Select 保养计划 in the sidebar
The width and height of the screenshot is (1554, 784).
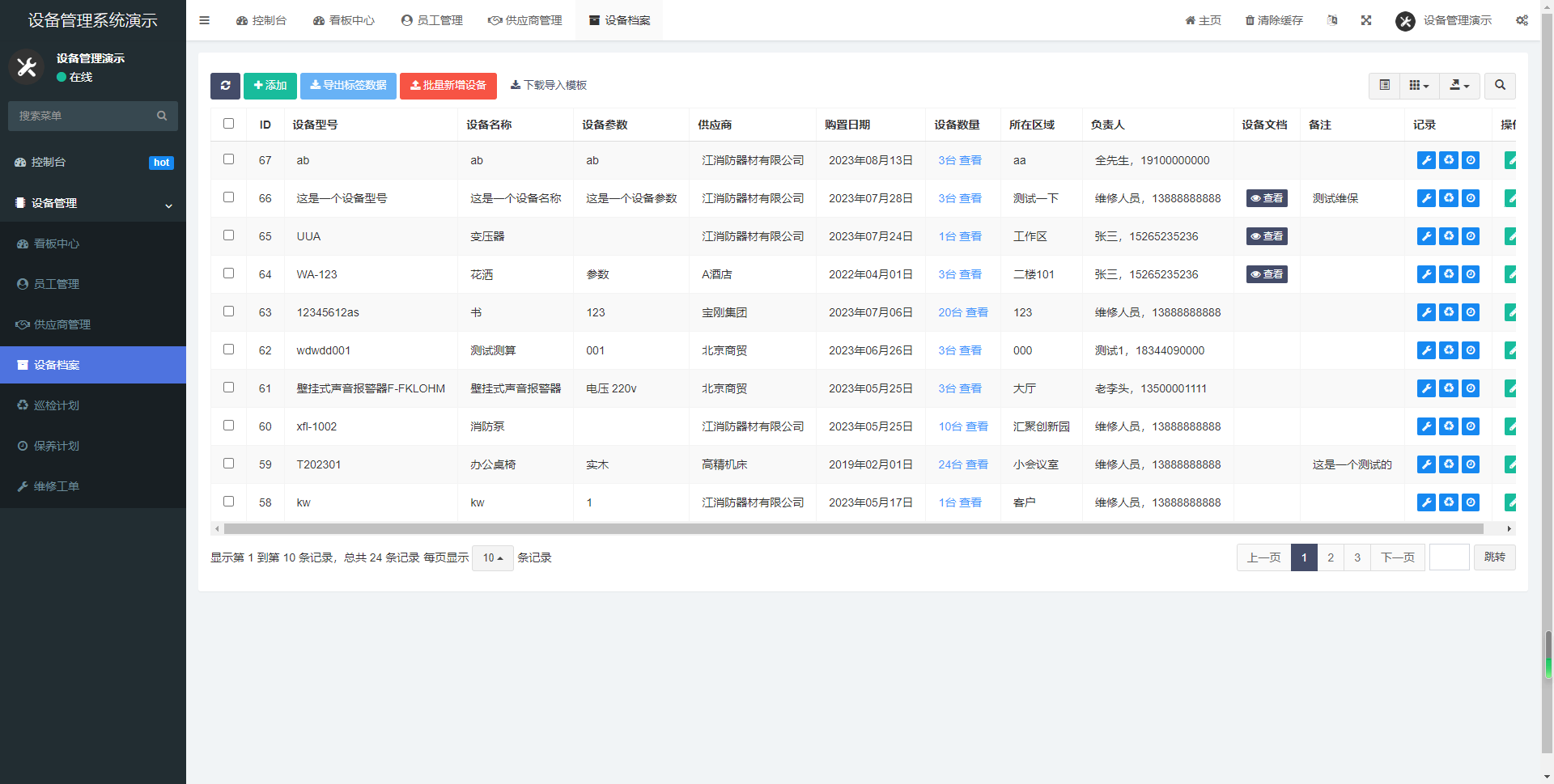pyautogui.click(x=93, y=446)
